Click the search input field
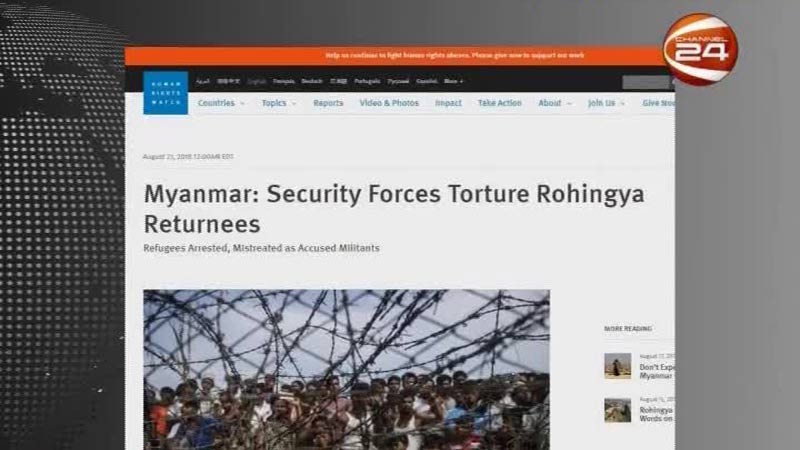 tap(645, 82)
